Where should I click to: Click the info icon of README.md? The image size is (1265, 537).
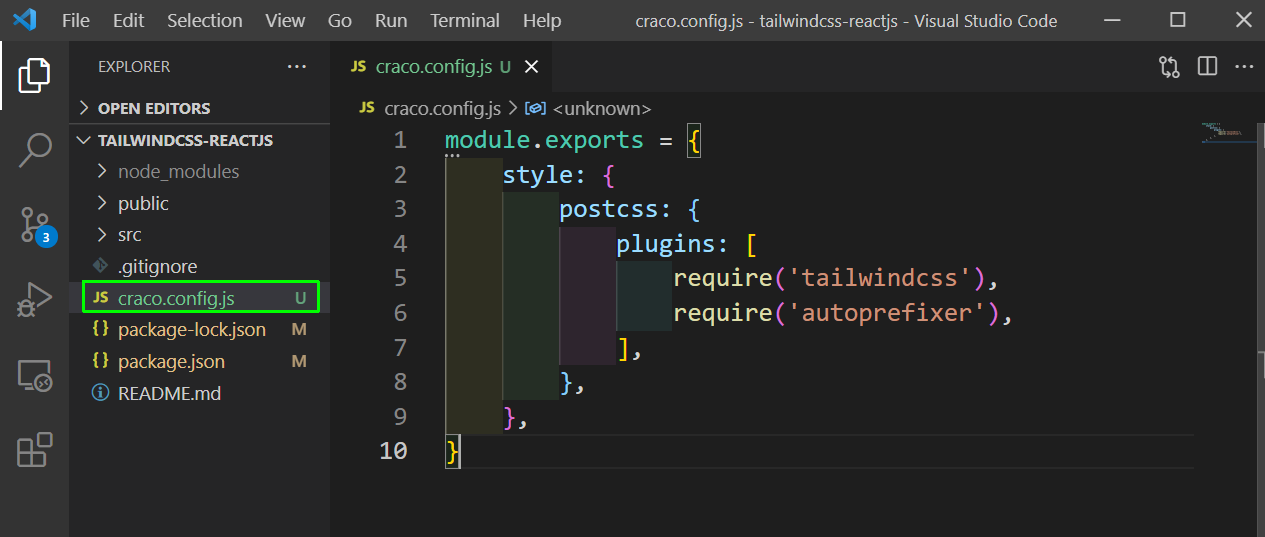click(100, 393)
